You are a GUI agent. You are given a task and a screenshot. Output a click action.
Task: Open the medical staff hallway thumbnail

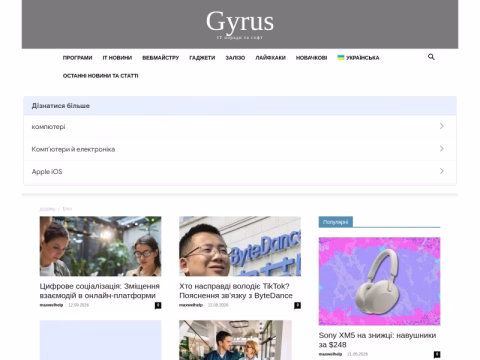[x=235, y=340]
